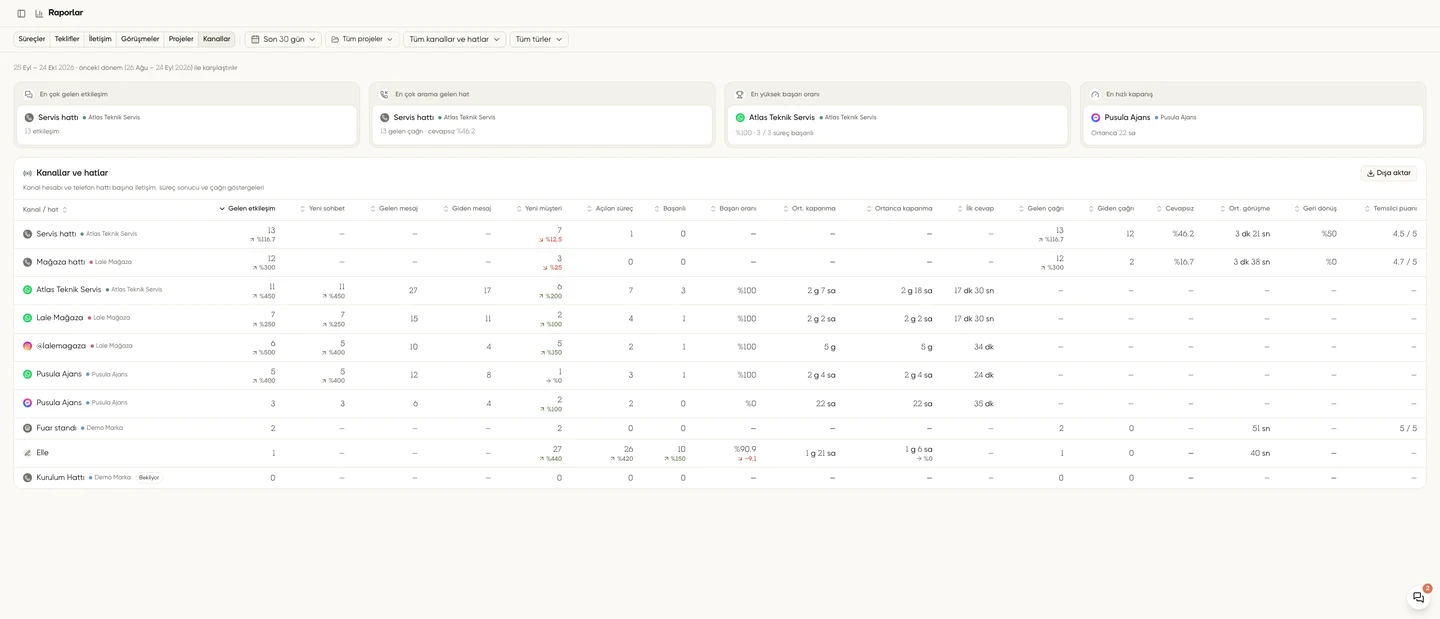This screenshot has height=619, width=1440.
Task: Click the pencil icon beside Elle
Action: [x=28, y=453]
